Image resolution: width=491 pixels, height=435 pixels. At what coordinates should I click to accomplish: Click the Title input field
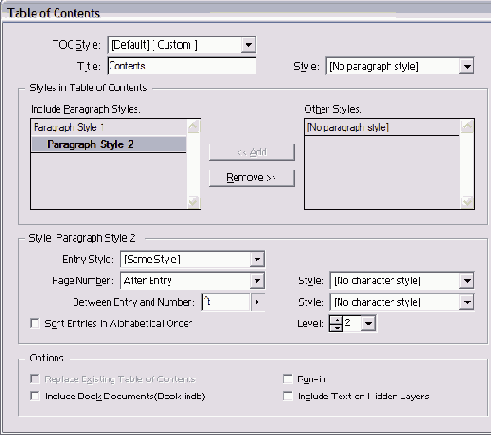pos(182,66)
